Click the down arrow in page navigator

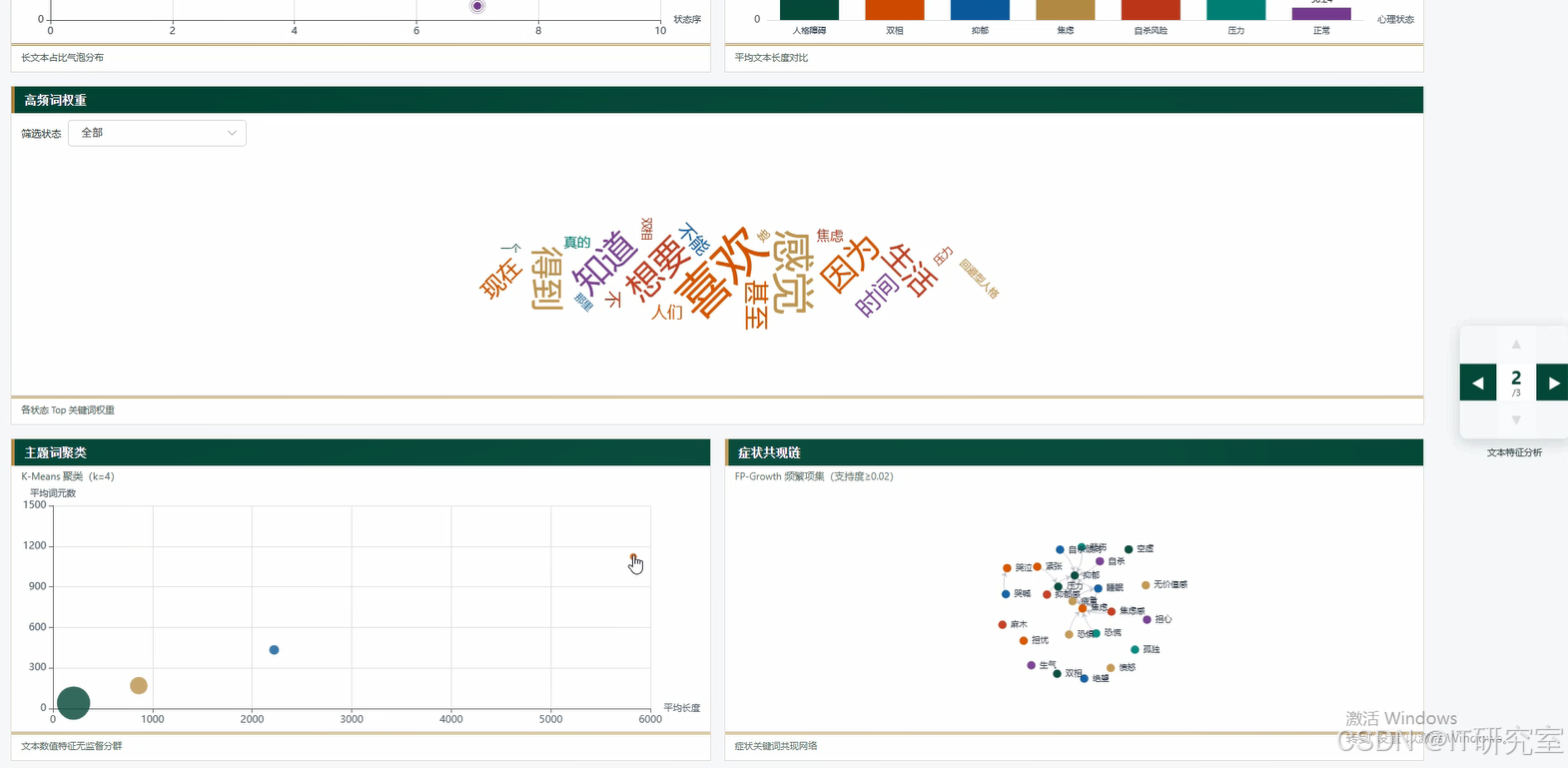[x=1516, y=419]
